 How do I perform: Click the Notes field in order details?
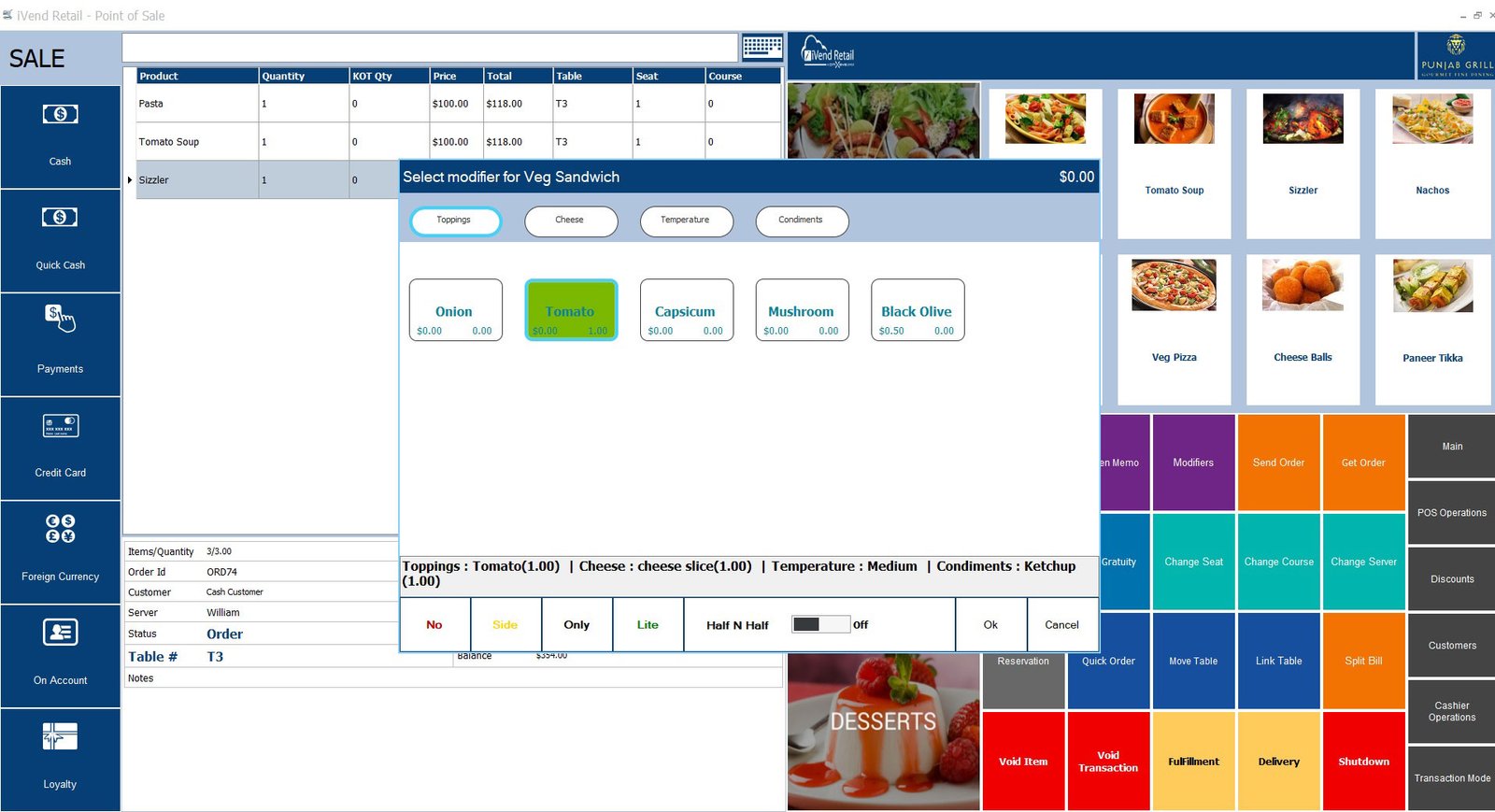click(x=452, y=678)
